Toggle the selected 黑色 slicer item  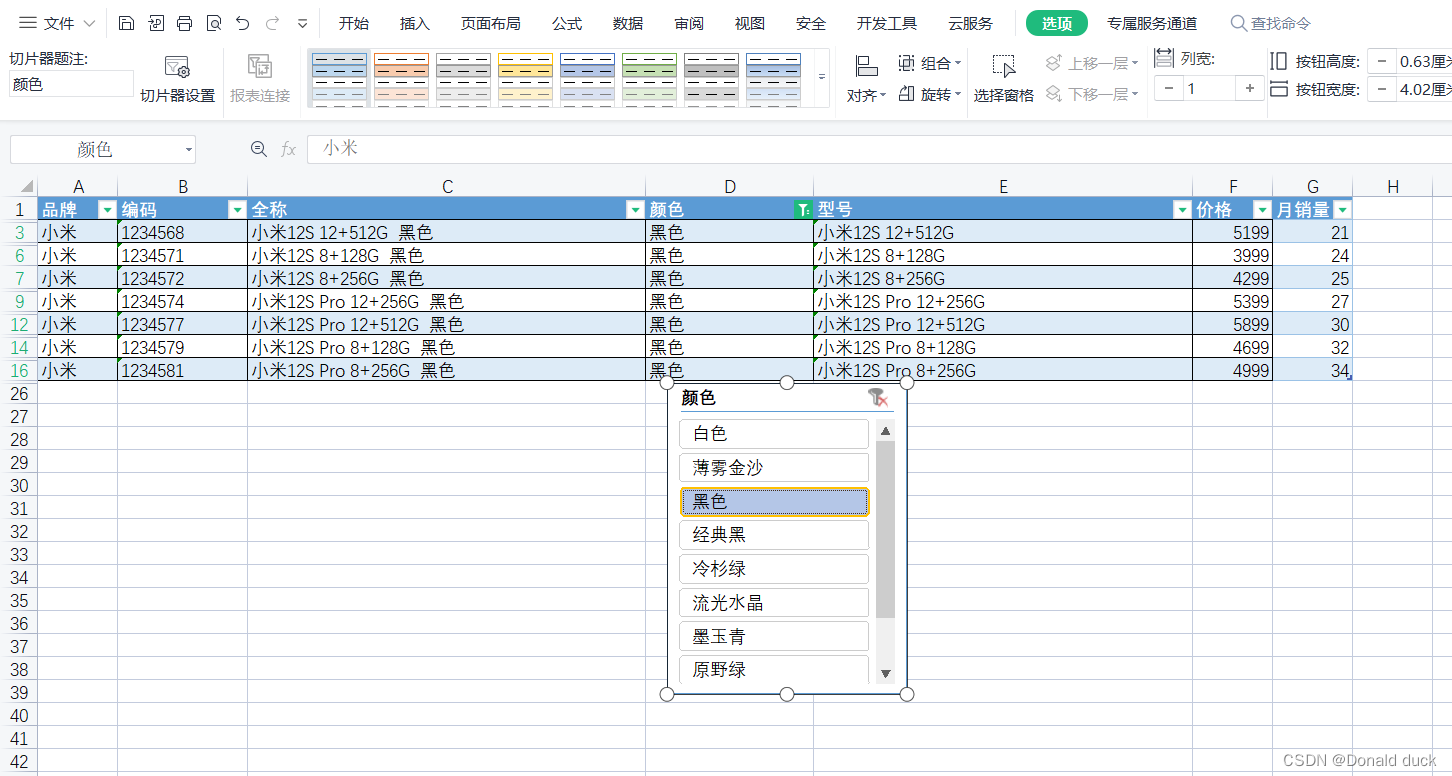pyautogui.click(x=773, y=501)
